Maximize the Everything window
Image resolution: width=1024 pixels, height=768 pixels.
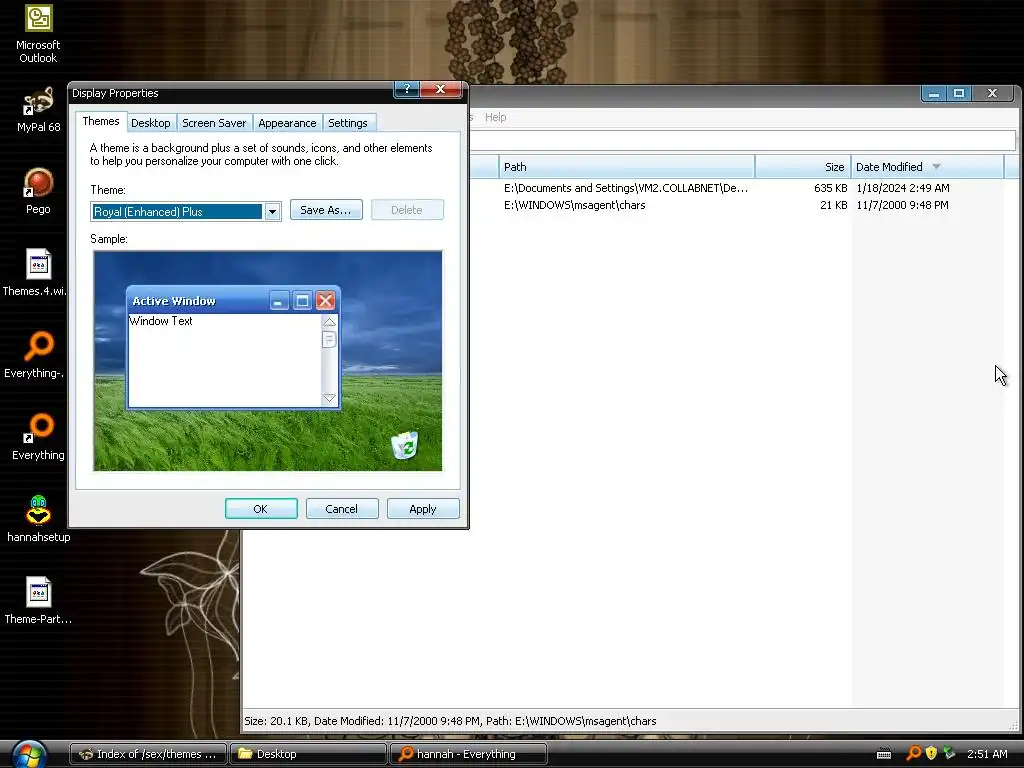click(x=959, y=93)
